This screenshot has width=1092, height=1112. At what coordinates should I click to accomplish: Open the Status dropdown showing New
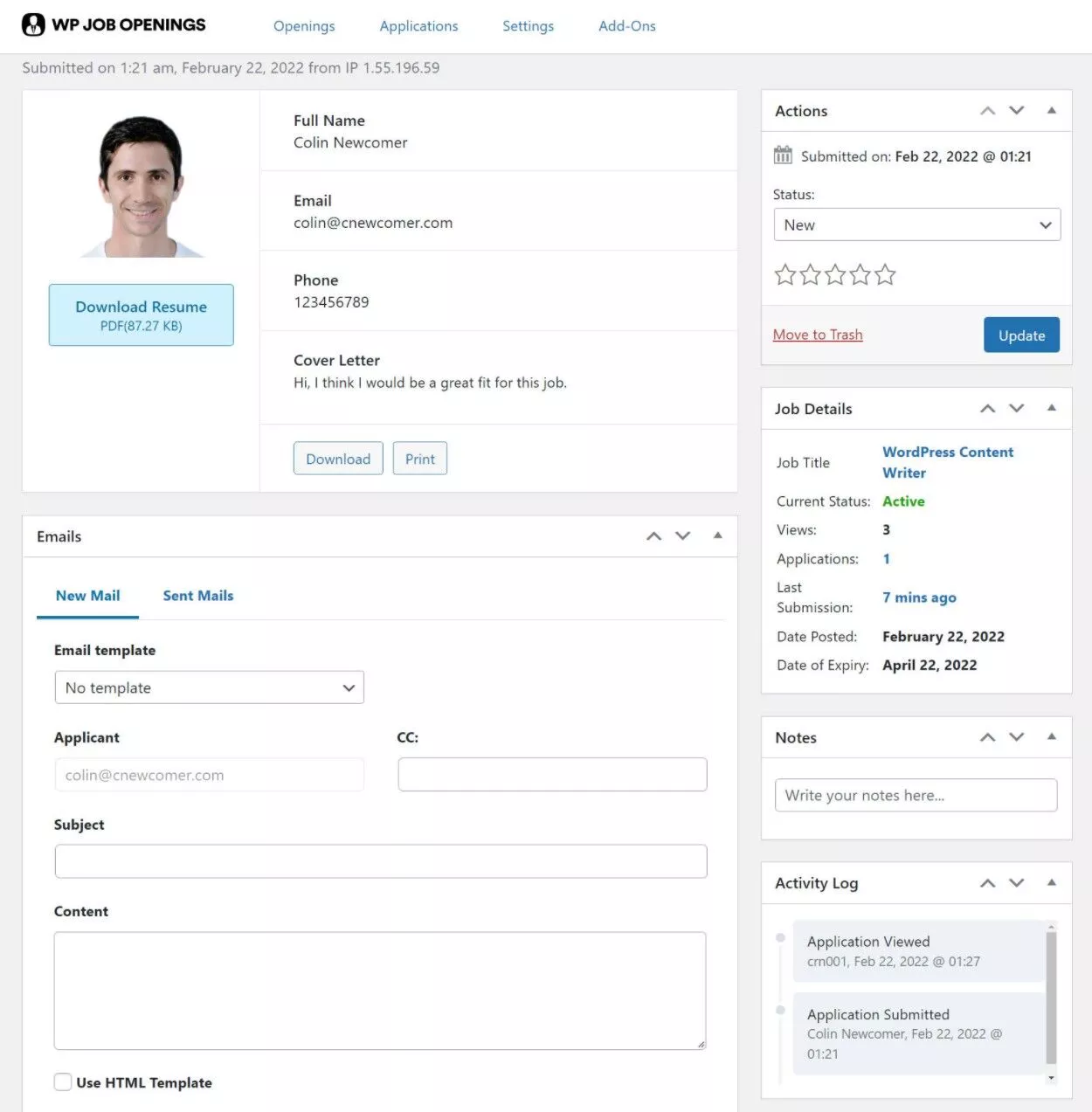[x=917, y=224]
